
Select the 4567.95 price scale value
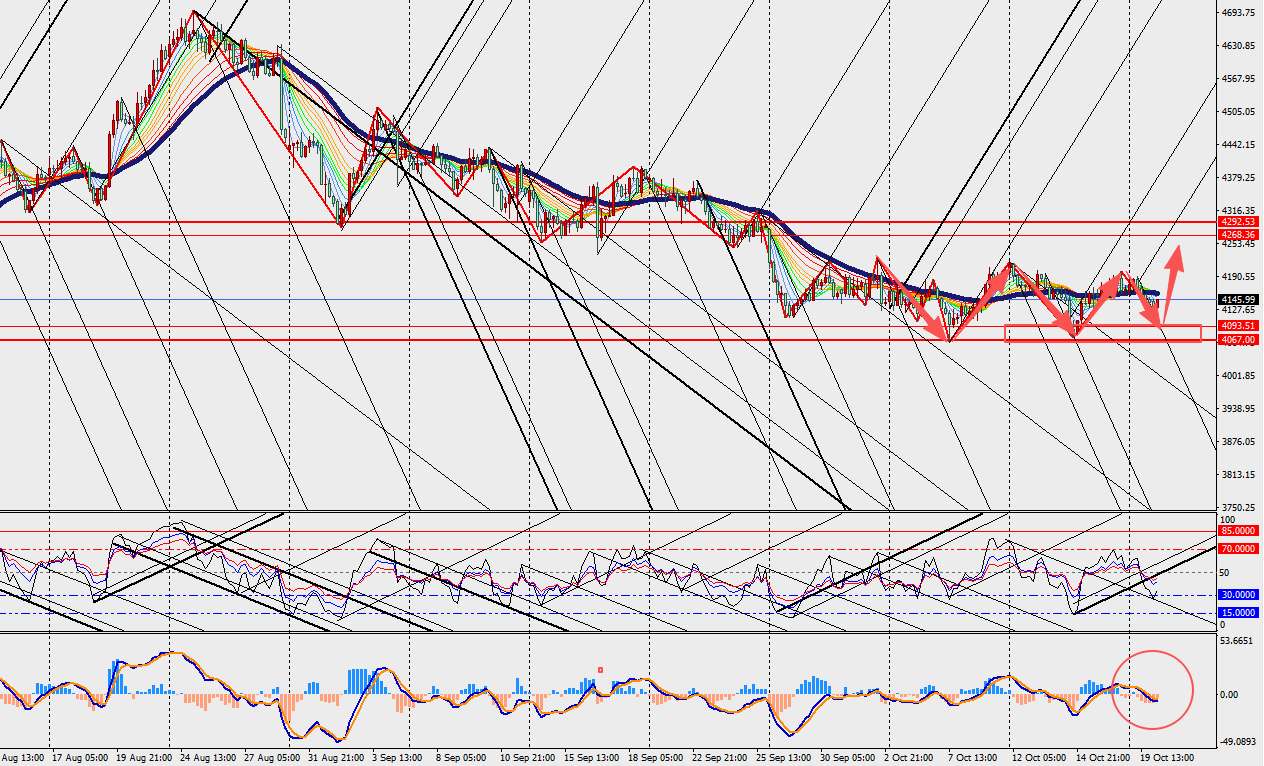[1237, 79]
